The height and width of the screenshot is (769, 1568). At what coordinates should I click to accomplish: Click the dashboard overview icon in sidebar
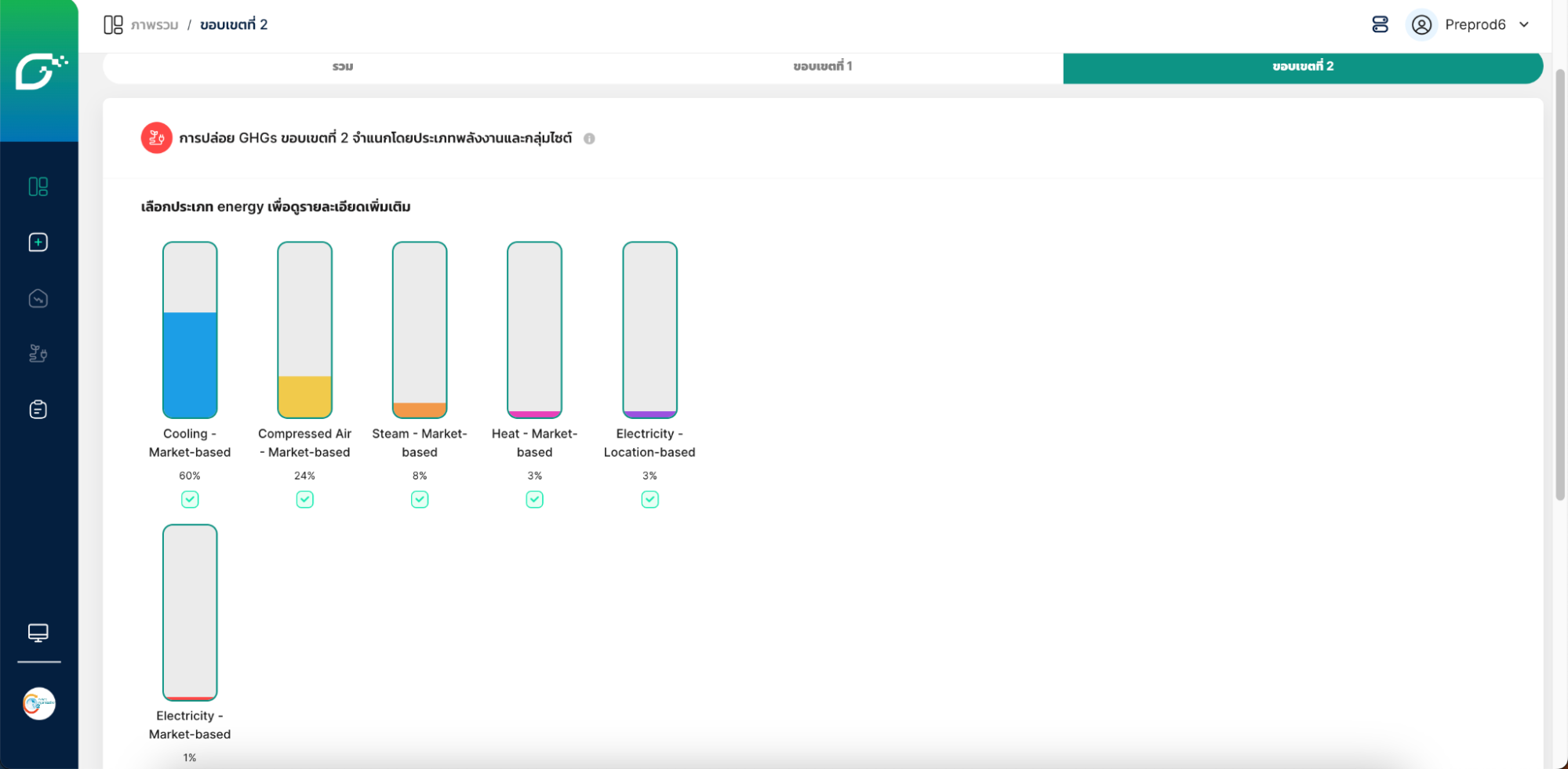point(38,186)
